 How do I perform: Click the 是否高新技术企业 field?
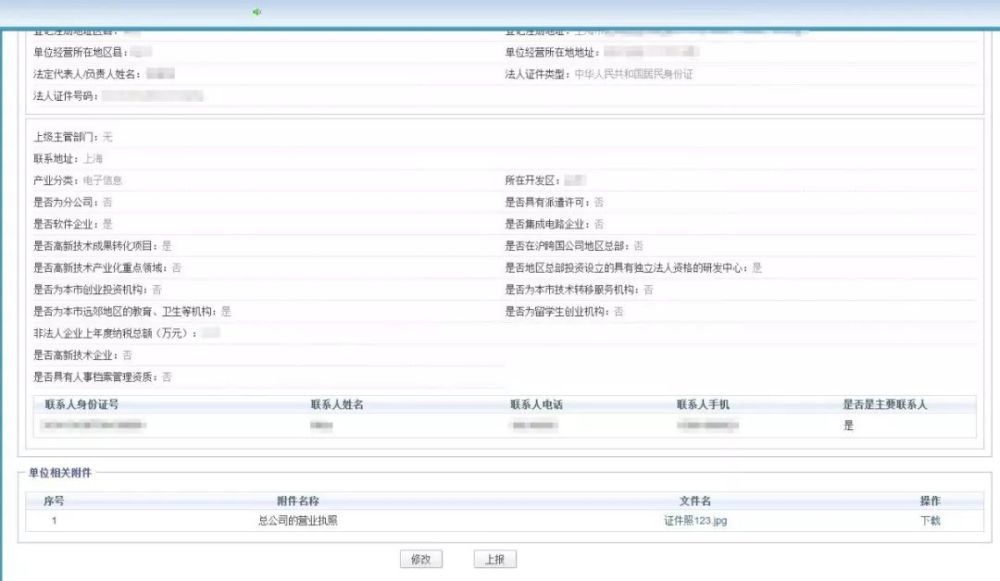tap(82, 355)
